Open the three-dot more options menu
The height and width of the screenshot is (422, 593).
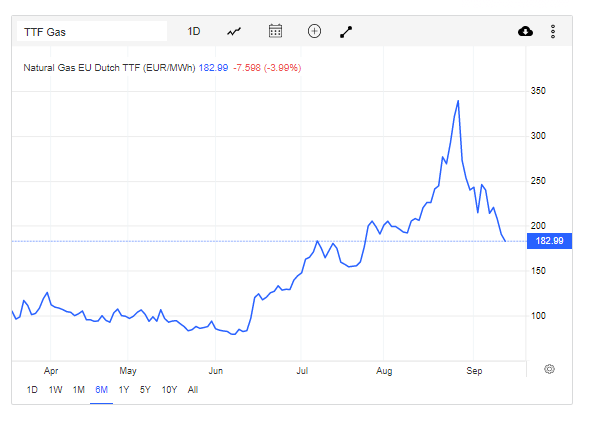(553, 31)
